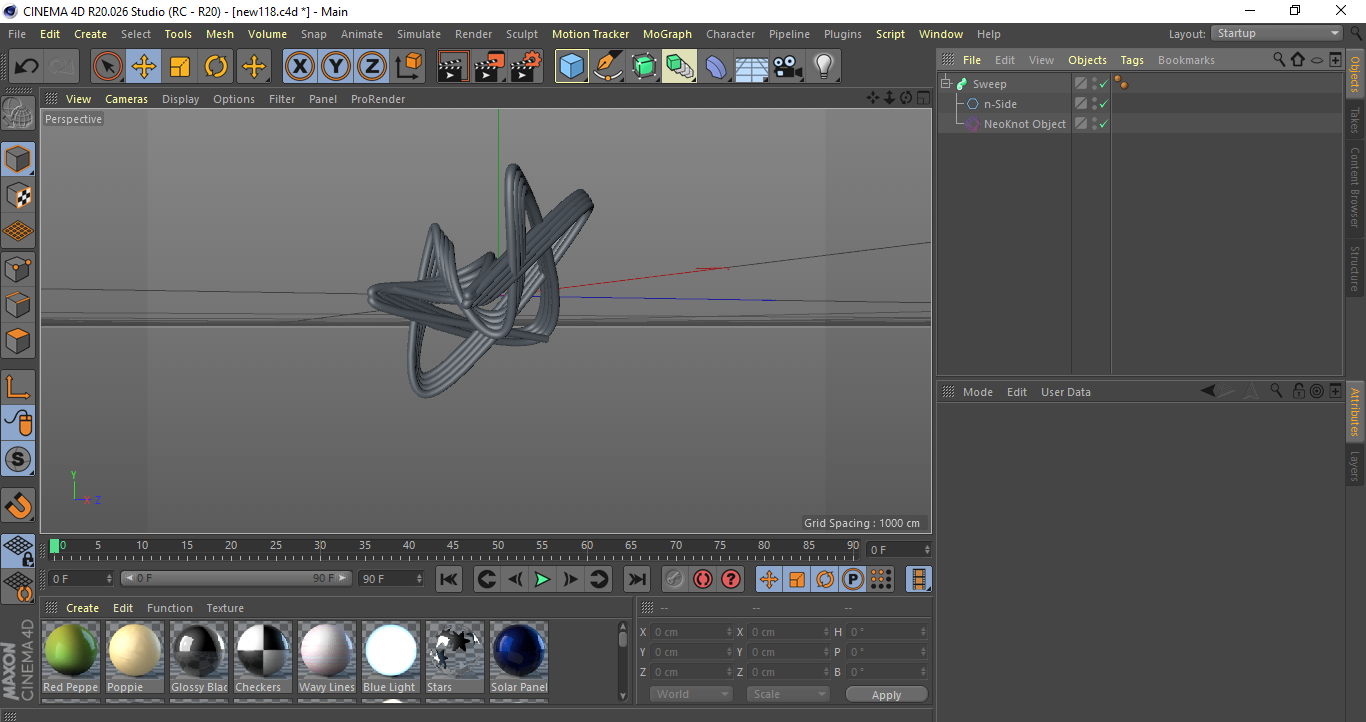The image size is (1366, 722).
Task: Switch to Texture mode checkered cube
Action: click(18, 195)
